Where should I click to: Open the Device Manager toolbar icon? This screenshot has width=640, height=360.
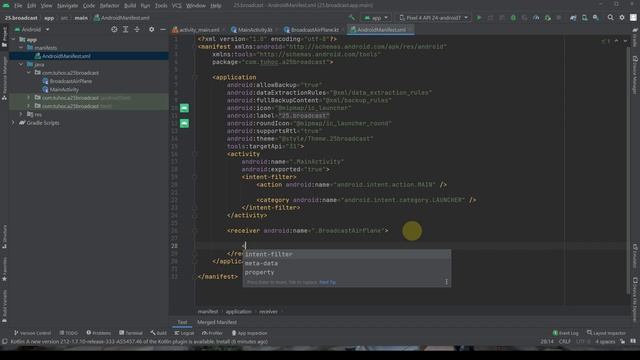pyautogui.click(x=584, y=18)
